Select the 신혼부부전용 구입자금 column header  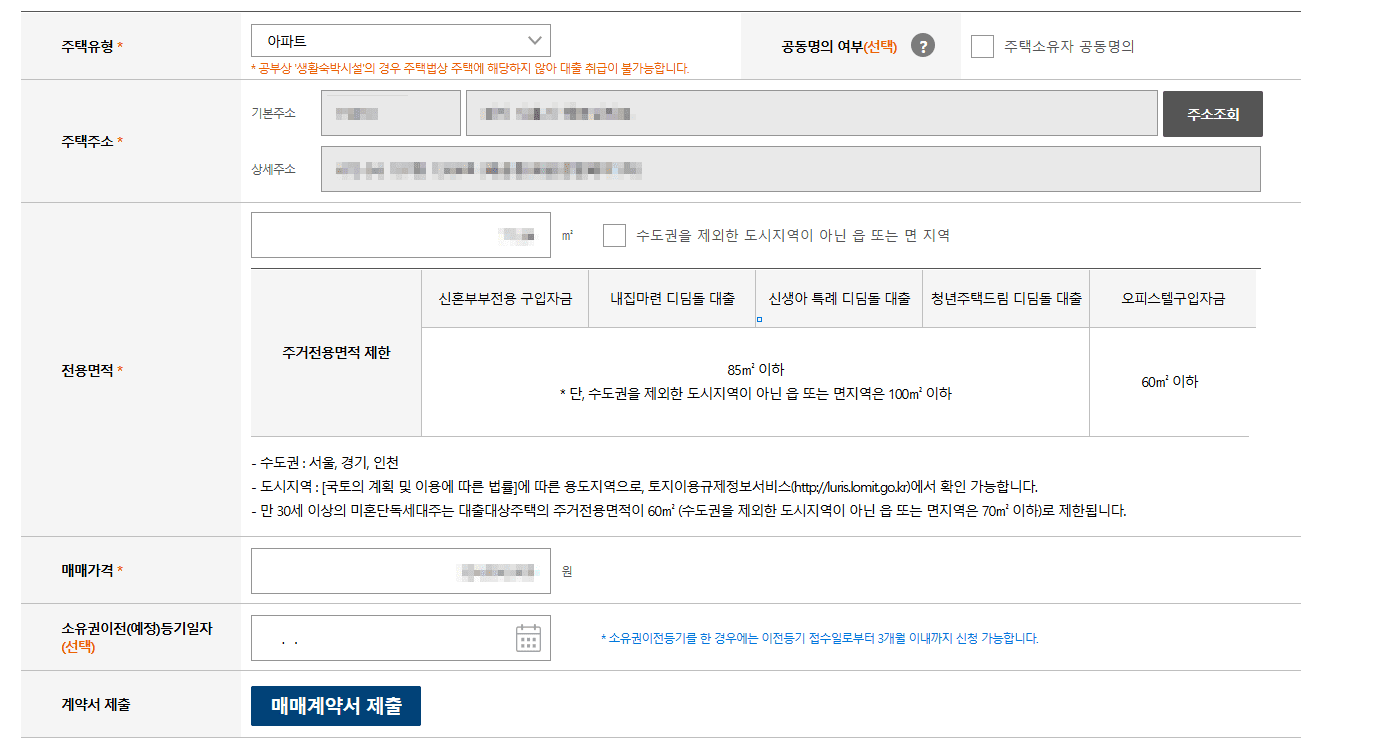point(506,298)
